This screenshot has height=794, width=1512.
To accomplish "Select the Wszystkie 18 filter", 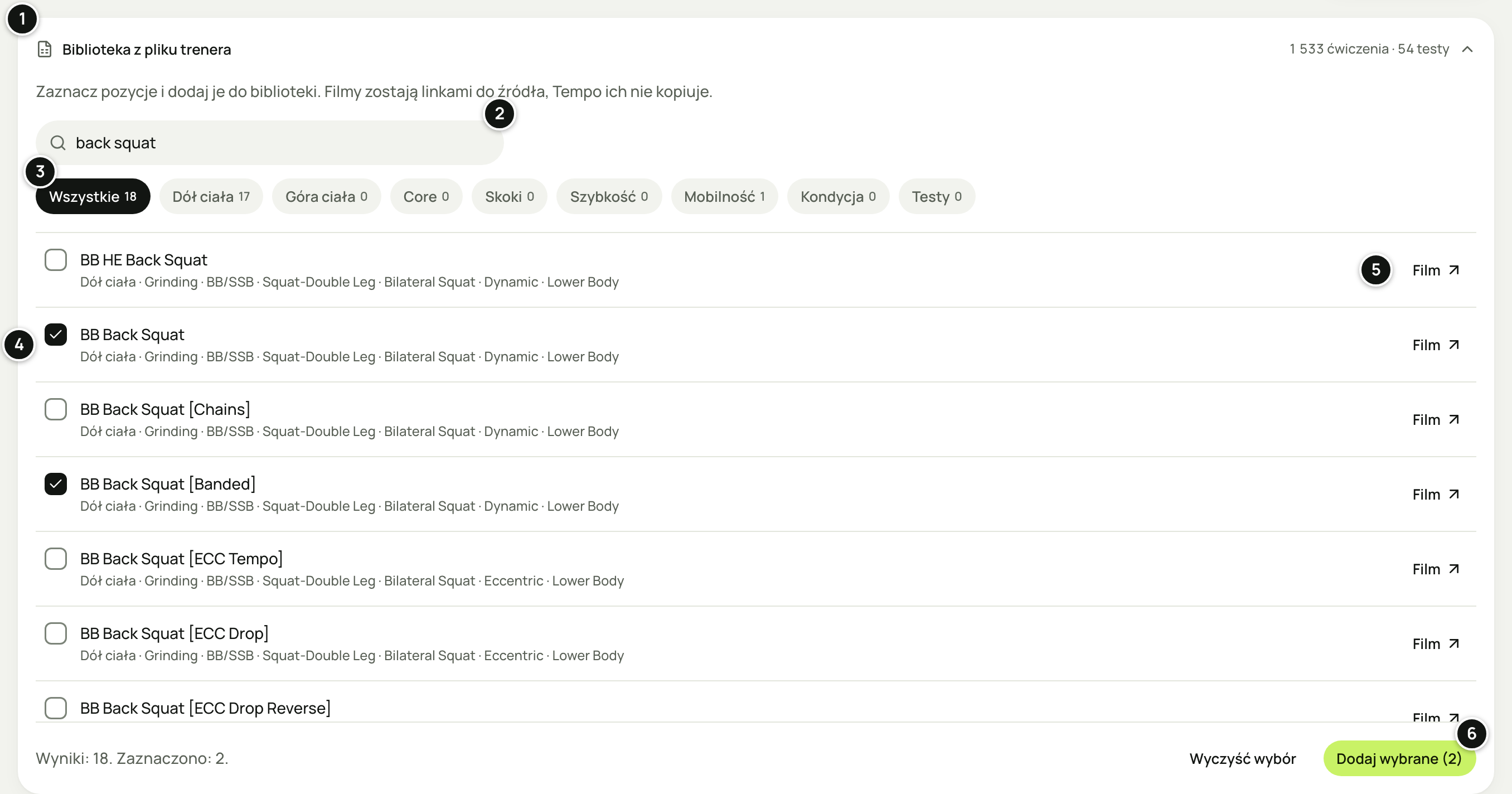I will [x=93, y=197].
